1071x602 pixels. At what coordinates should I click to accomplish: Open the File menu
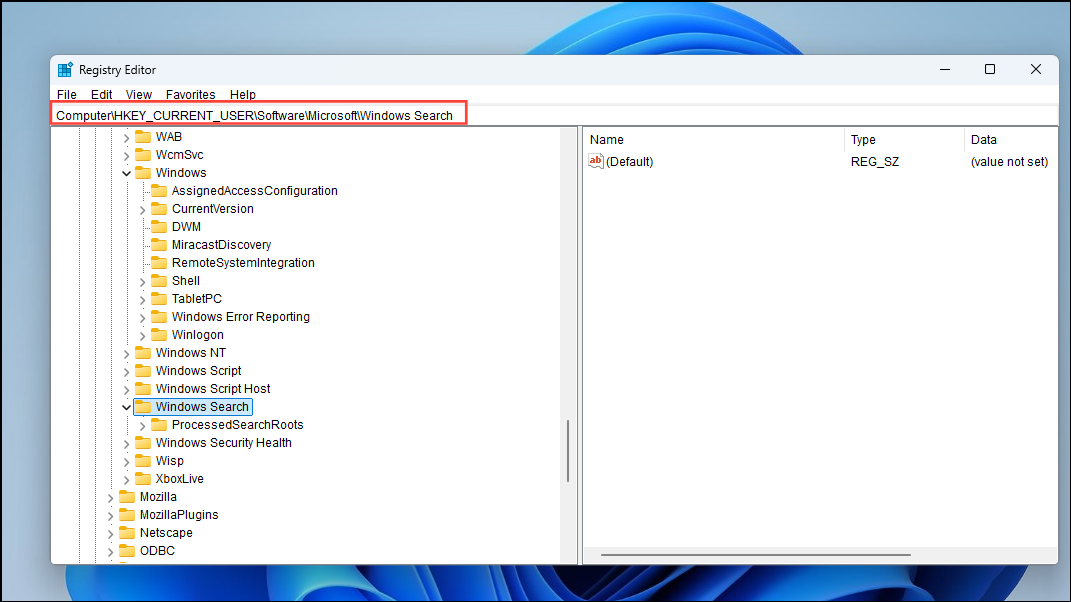pyautogui.click(x=67, y=94)
